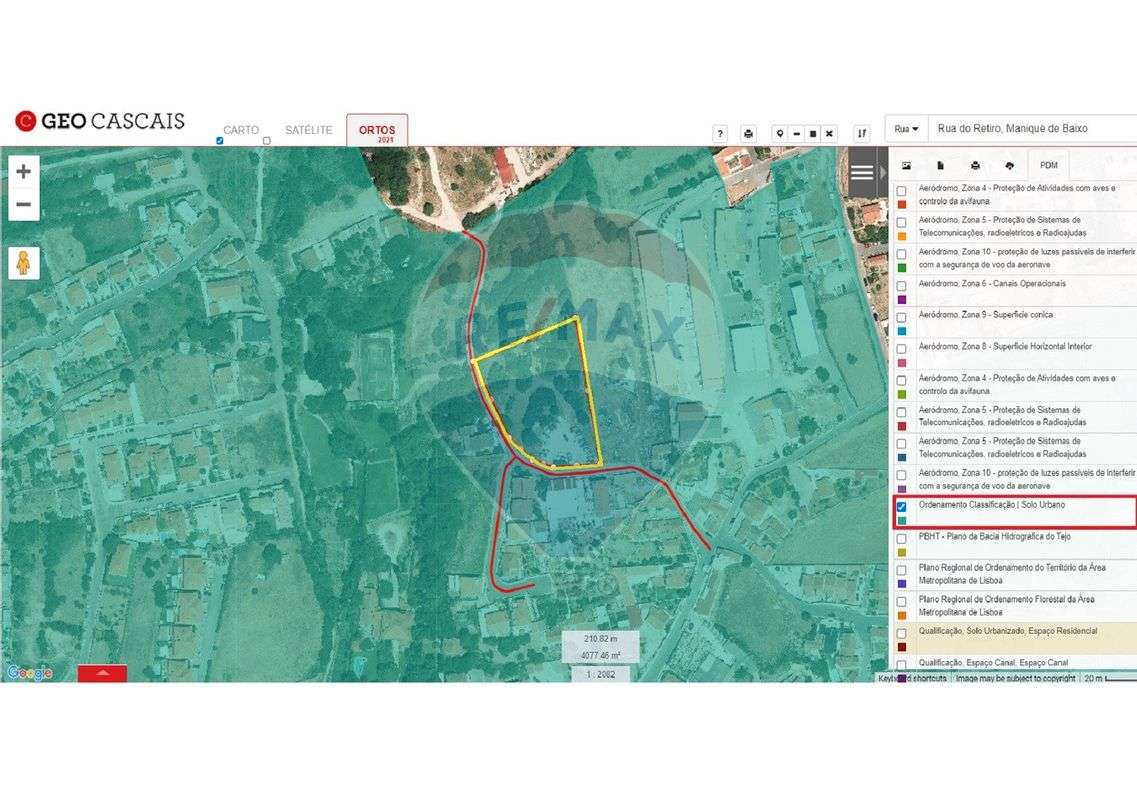This screenshot has width=1137, height=800.
Task: Check the Aeródromo Zona 5 layer with orange swatch
Action: [x=901, y=223]
